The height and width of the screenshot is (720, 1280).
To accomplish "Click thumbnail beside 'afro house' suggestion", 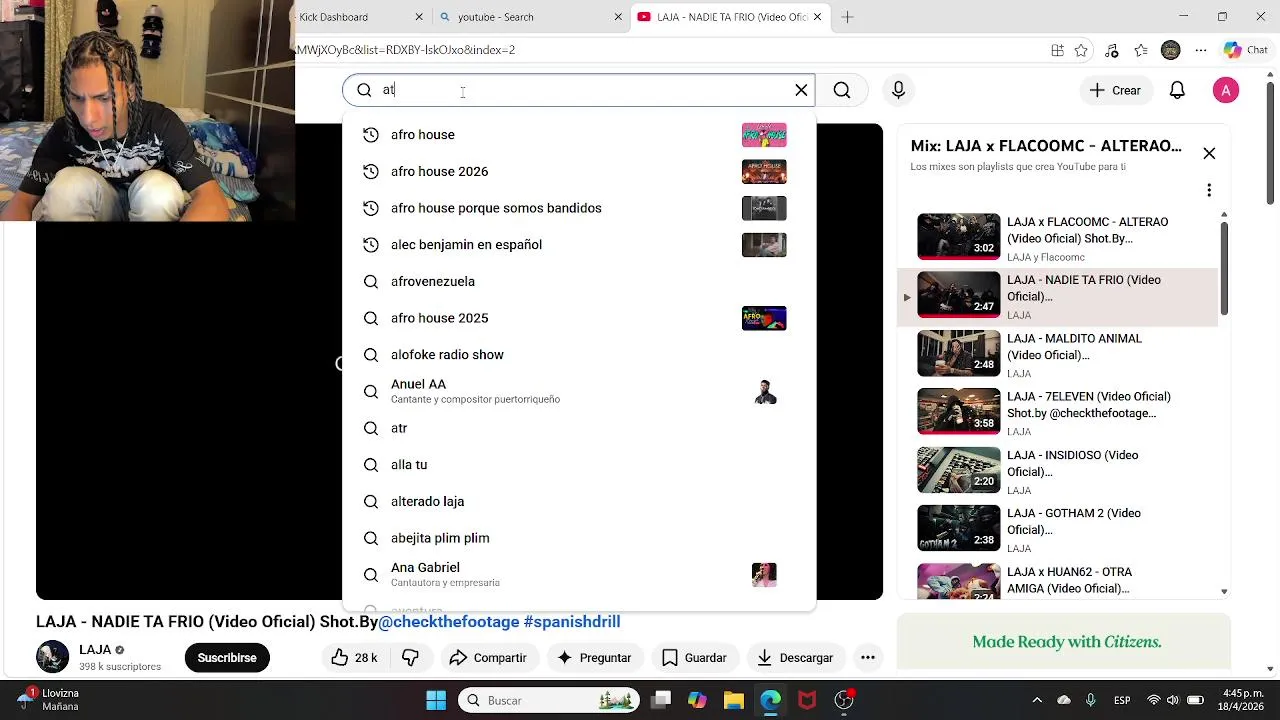I will (x=764, y=135).
